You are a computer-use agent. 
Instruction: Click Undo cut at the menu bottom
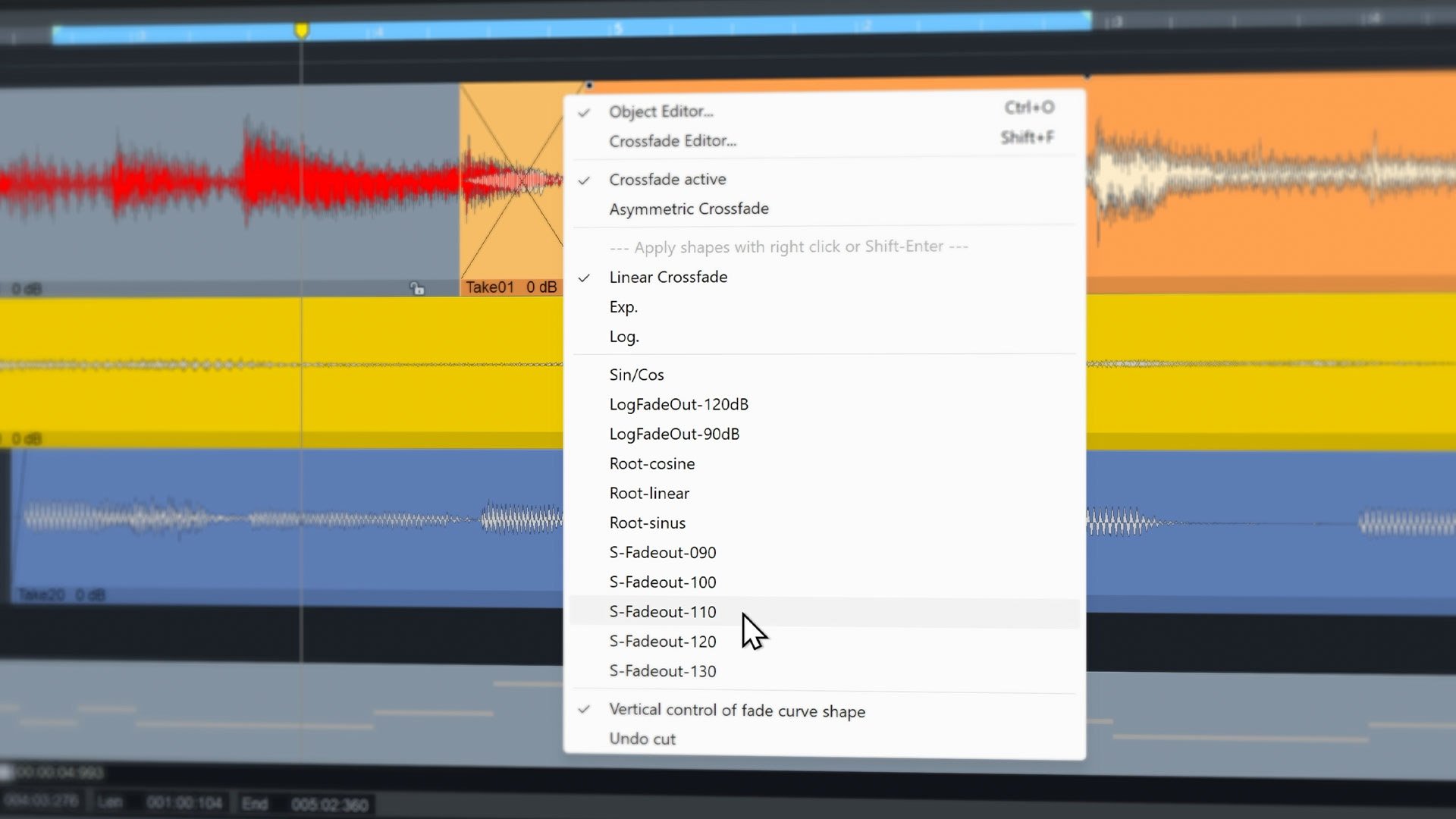(x=642, y=738)
